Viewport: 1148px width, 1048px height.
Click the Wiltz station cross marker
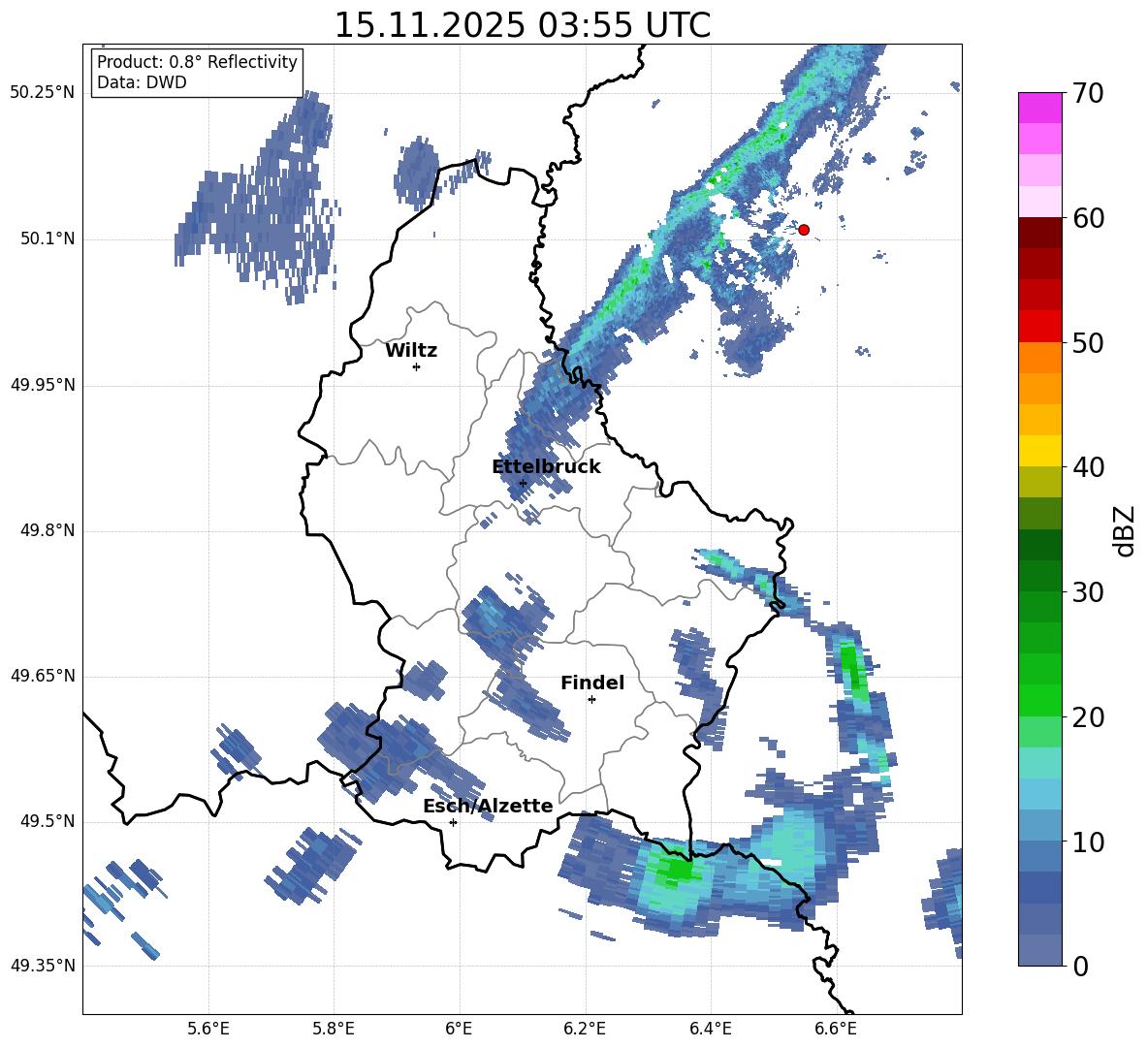click(416, 366)
